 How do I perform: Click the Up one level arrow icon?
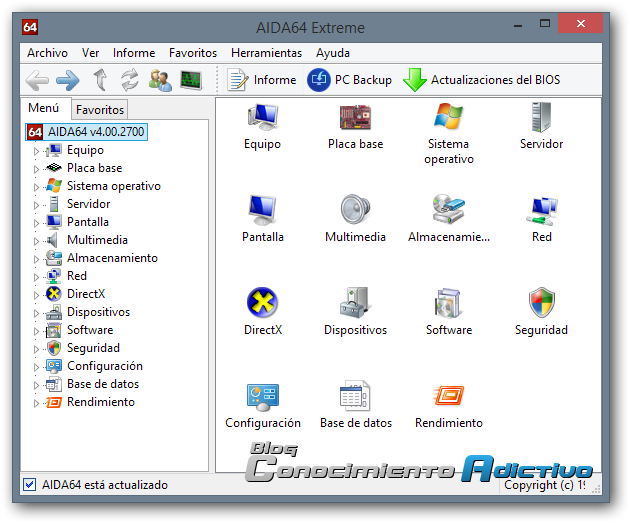click(100, 80)
